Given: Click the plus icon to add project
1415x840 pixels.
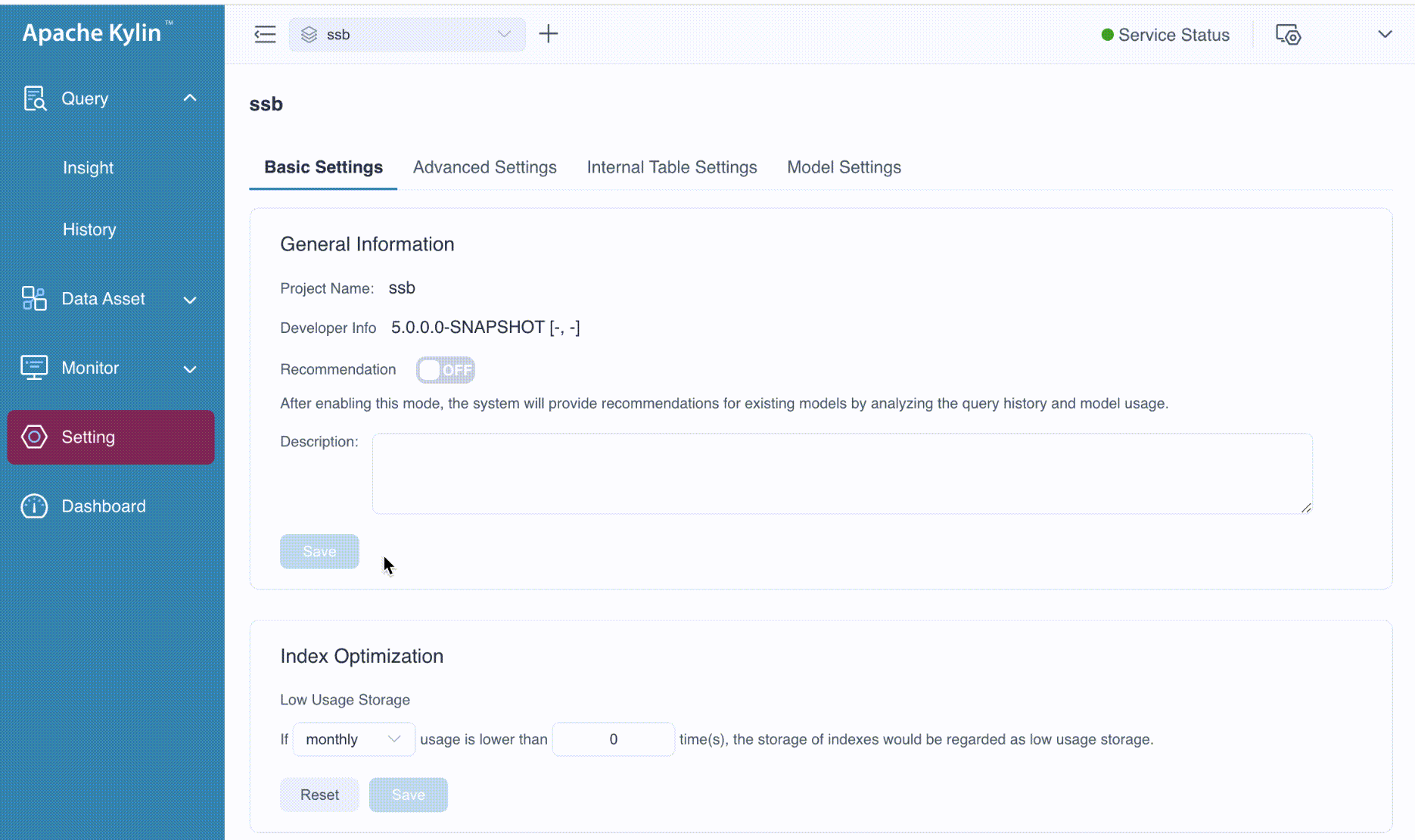Looking at the screenshot, I should pyautogui.click(x=549, y=34).
